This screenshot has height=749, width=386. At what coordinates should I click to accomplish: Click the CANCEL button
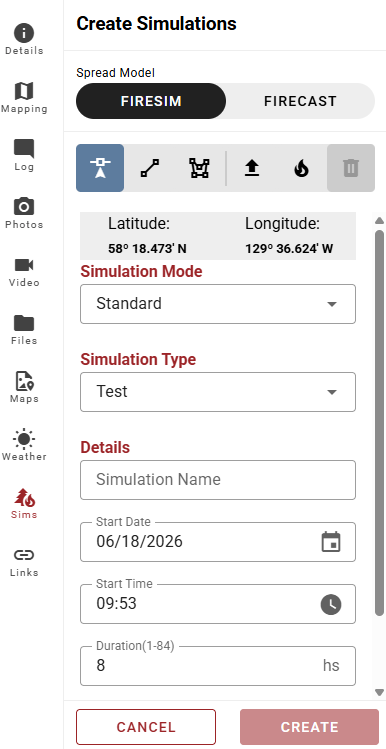click(146, 727)
